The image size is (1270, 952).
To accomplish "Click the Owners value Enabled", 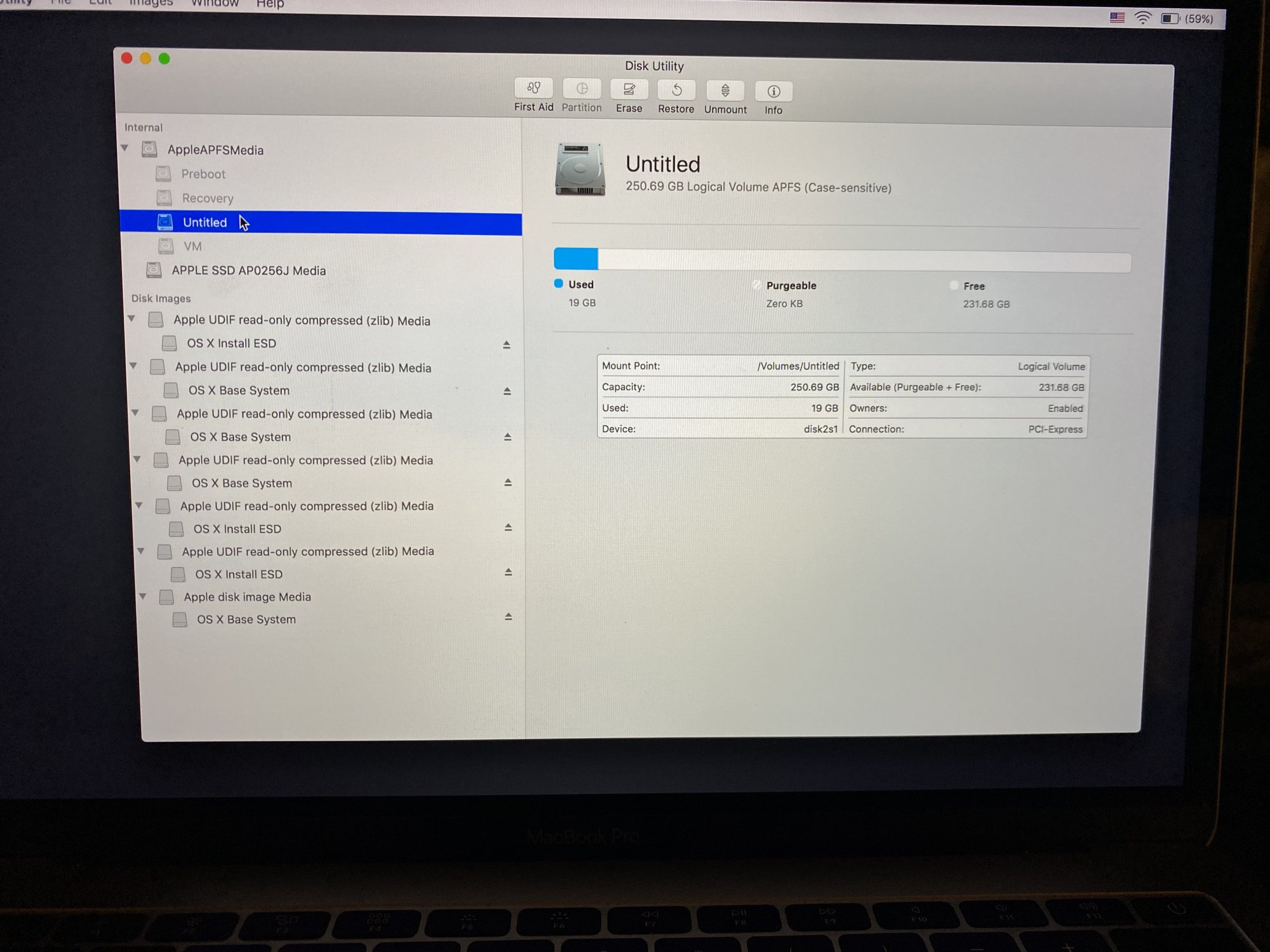I will pyautogui.click(x=1066, y=409).
